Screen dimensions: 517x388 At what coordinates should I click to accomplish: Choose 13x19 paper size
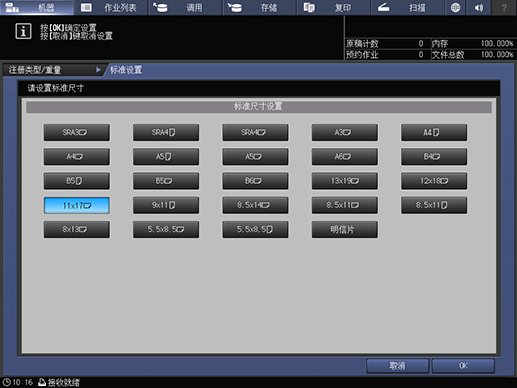[345, 181]
